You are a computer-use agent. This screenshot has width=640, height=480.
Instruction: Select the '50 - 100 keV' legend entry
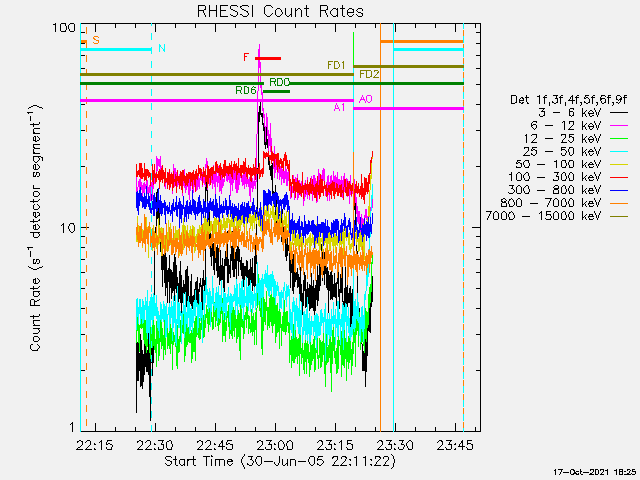click(x=572, y=164)
